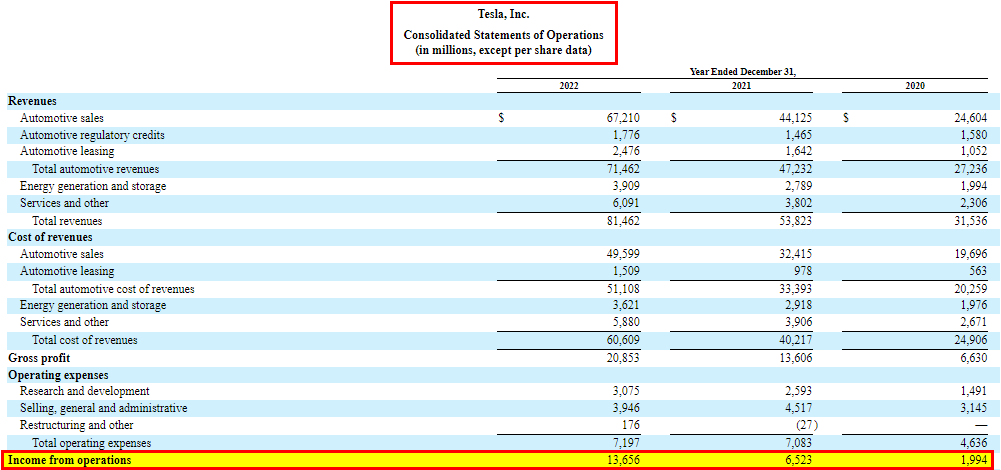Image resolution: width=1001 pixels, height=470 pixels.
Task: Click the 'Gross profit' row label
Action: point(39,358)
